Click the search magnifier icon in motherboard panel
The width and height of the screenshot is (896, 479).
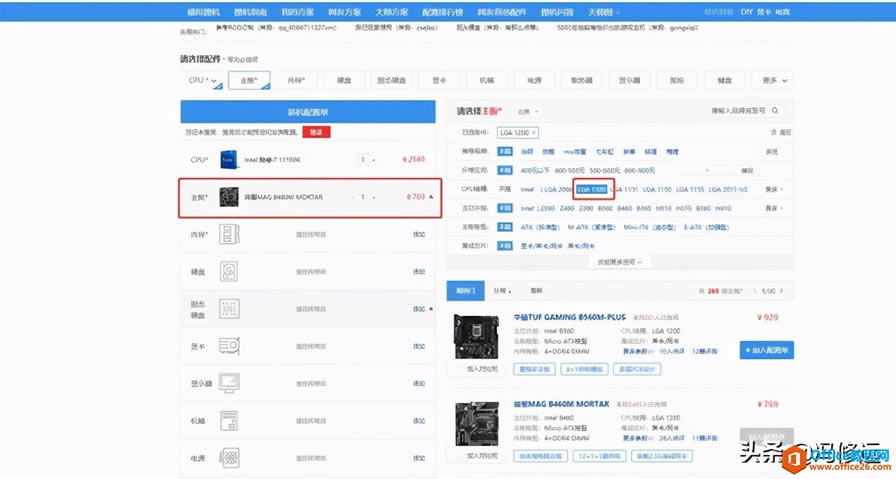tap(775, 110)
